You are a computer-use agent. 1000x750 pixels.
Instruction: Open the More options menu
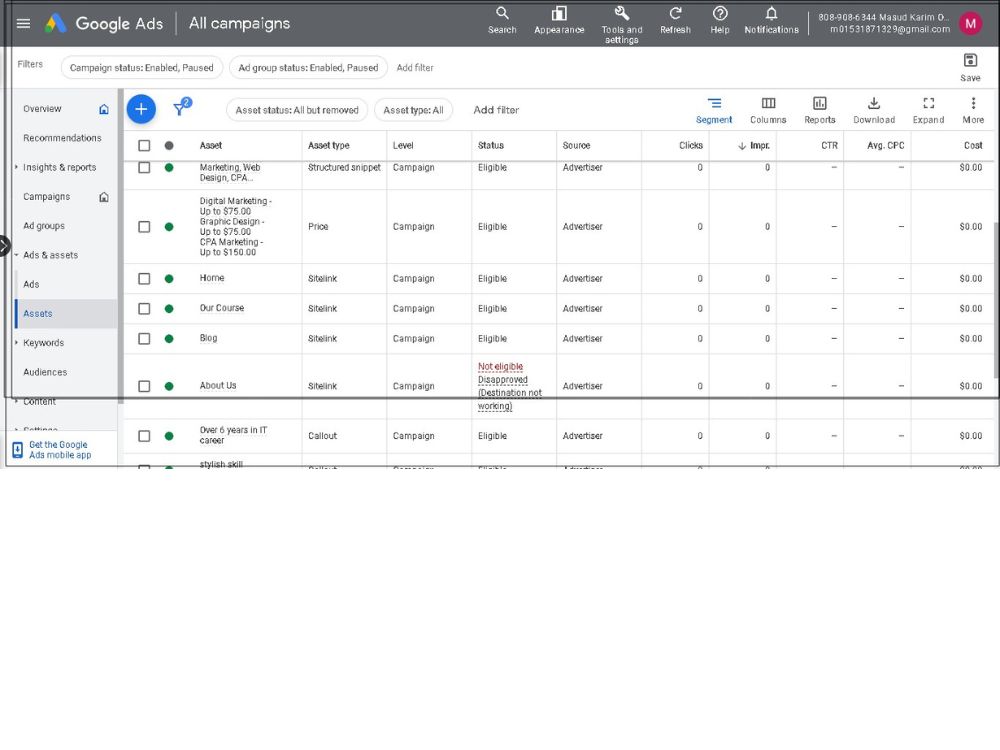coord(973,110)
